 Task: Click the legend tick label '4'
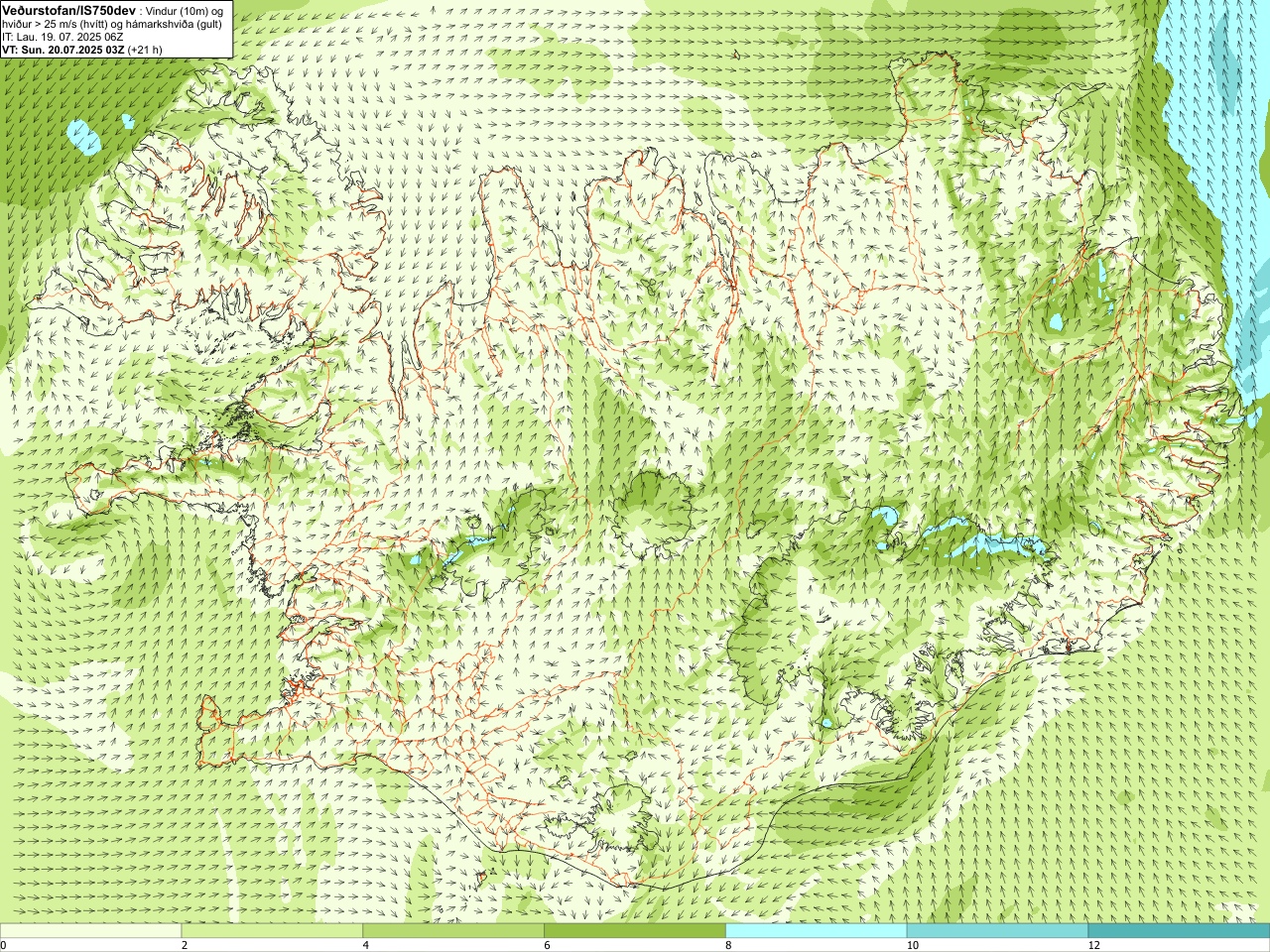(x=366, y=946)
